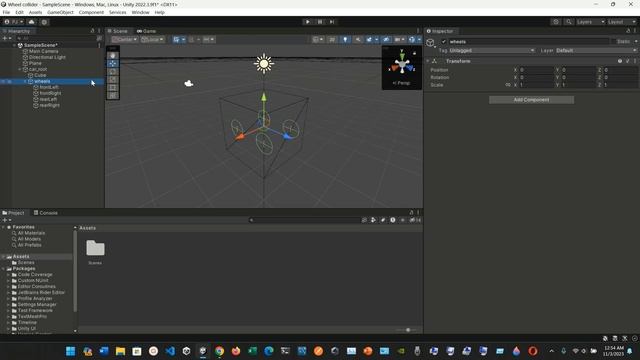Click the global search magnifier icon
Image resolution: width=640 pixels, height=360 pixels.
coord(569,22)
